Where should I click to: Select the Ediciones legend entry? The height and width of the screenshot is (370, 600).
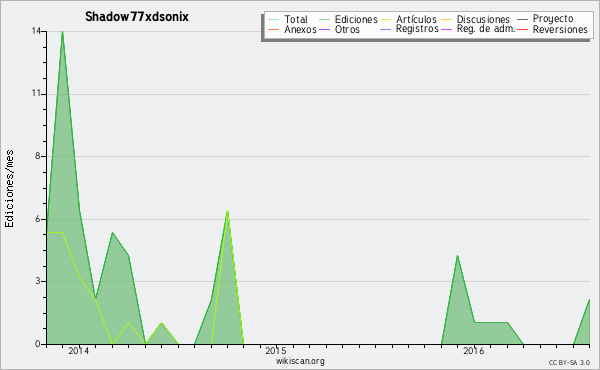pos(356,19)
